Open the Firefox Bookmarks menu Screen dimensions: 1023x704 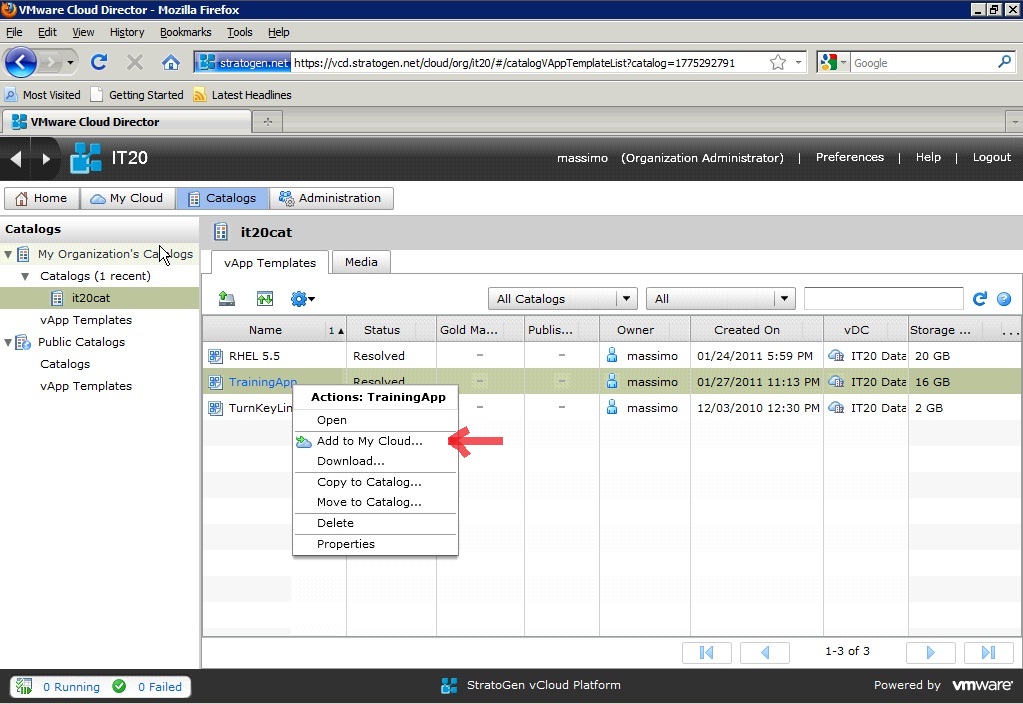[x=185, y=32]
